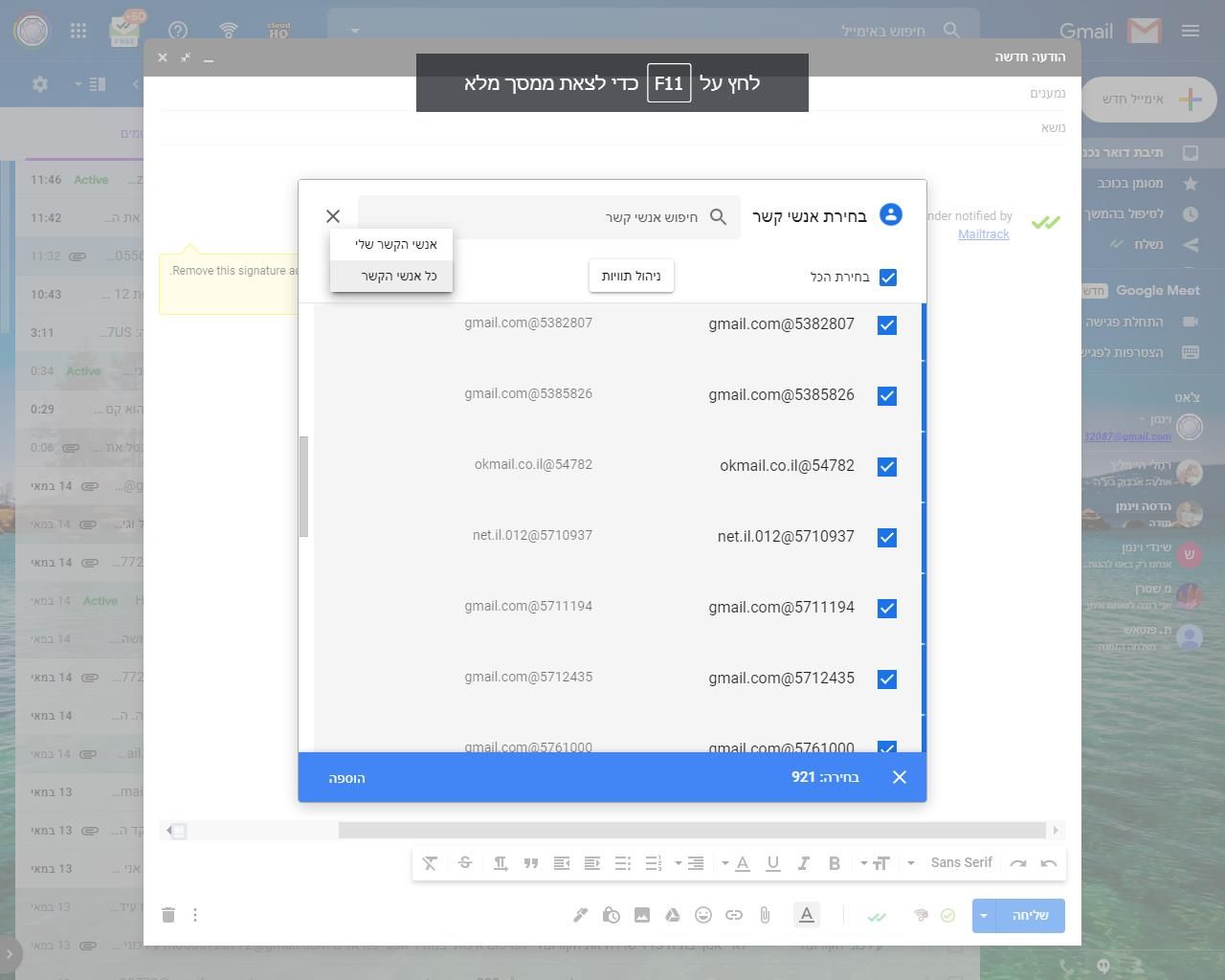
Task: Decrease the indent level
Action: click(x=592, y=863)
